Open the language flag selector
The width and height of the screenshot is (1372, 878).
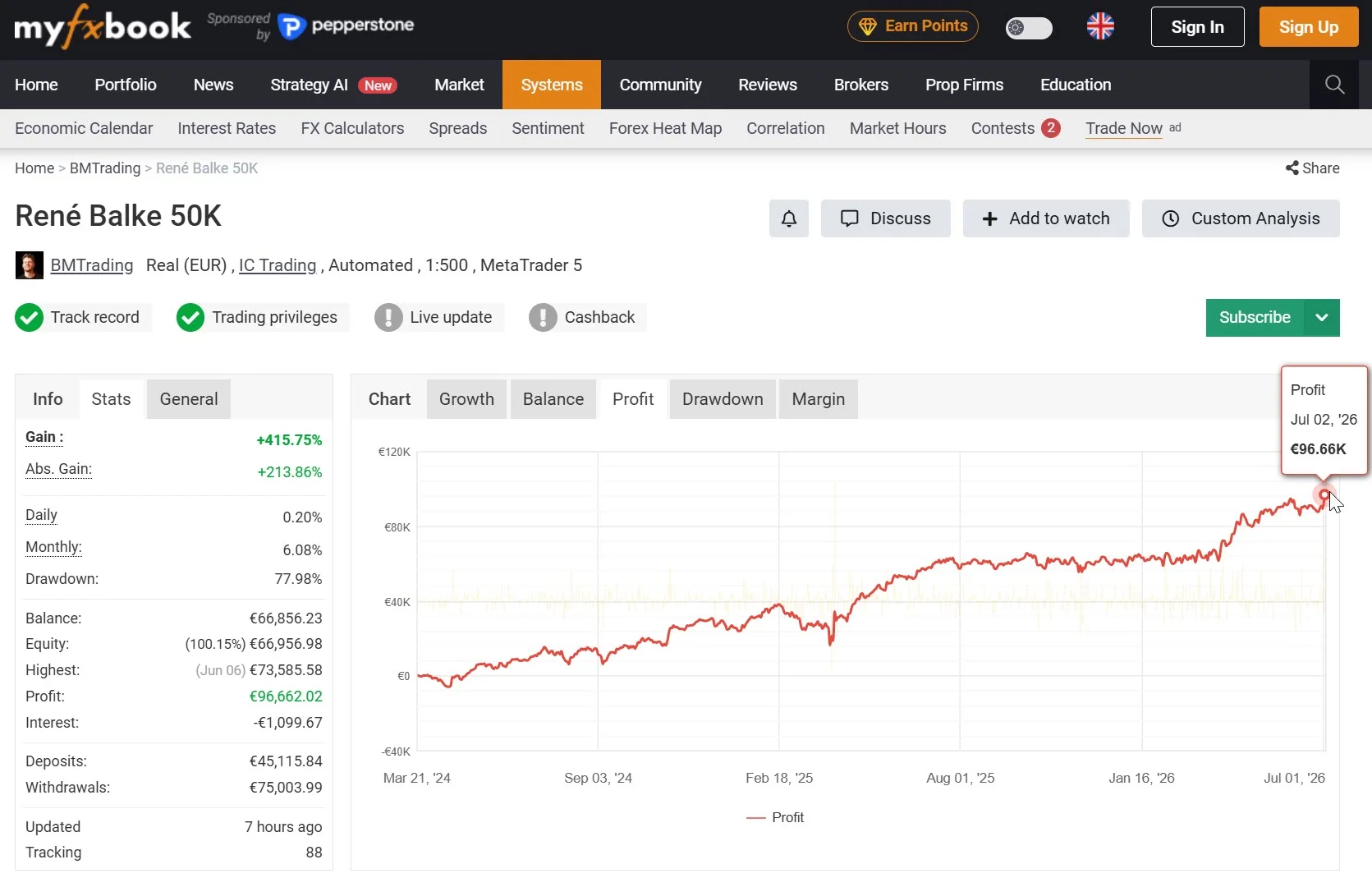(x=1100, y=26)
